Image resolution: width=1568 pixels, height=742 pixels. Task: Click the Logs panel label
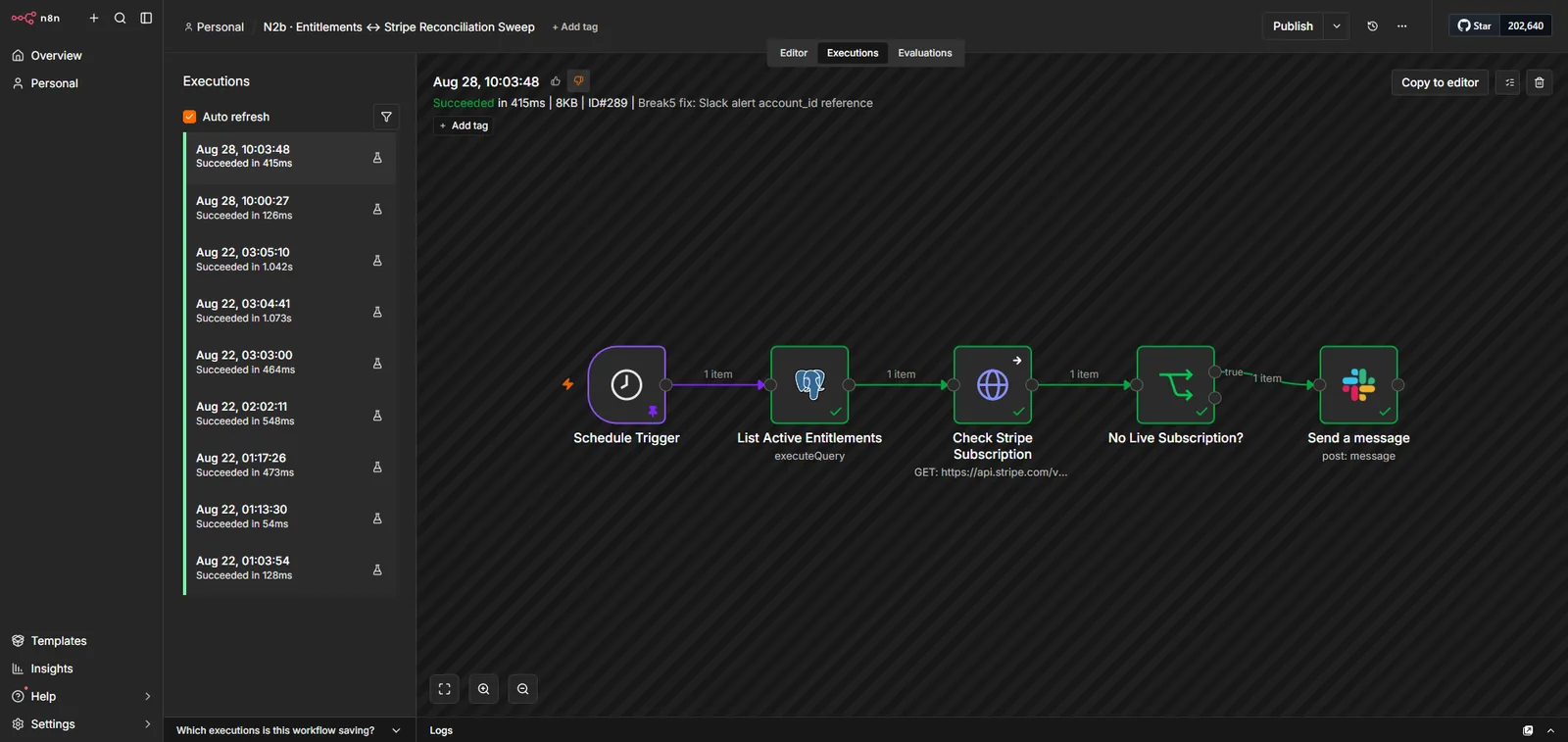[x=441, y=730]
